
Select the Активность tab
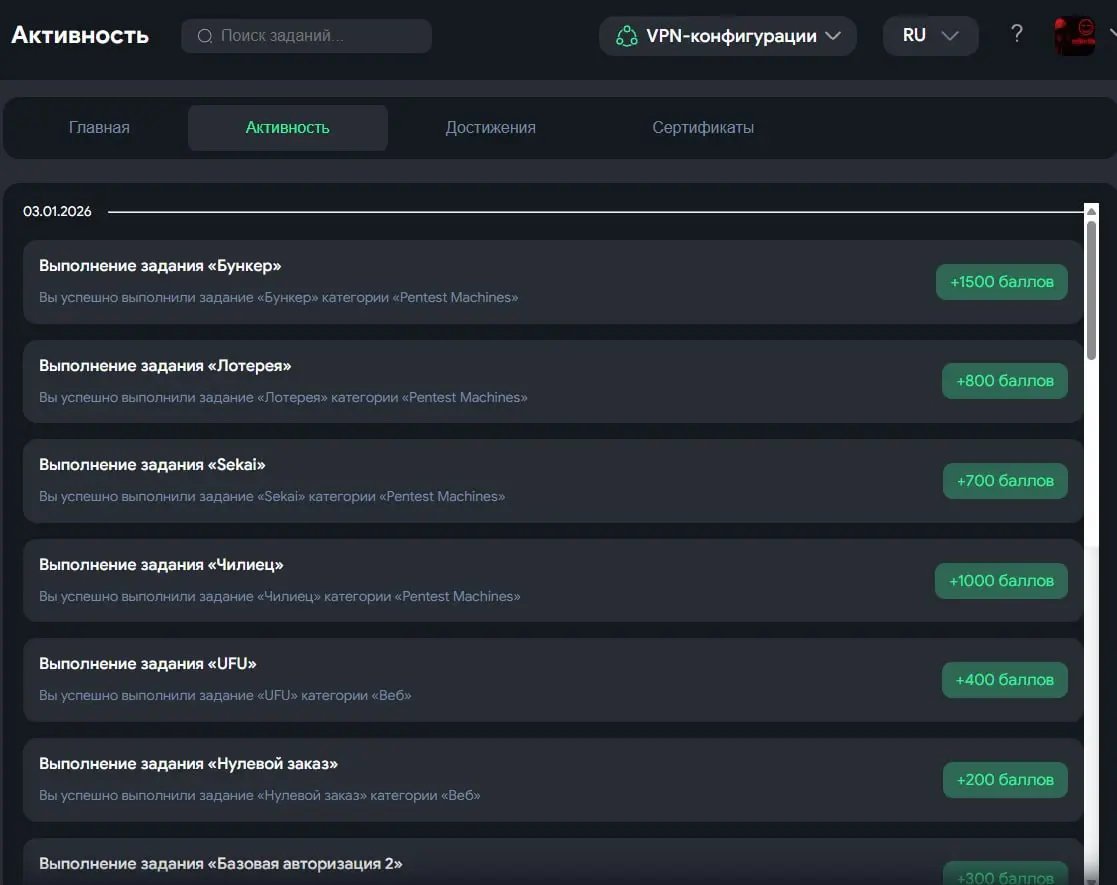click(288, 128)
